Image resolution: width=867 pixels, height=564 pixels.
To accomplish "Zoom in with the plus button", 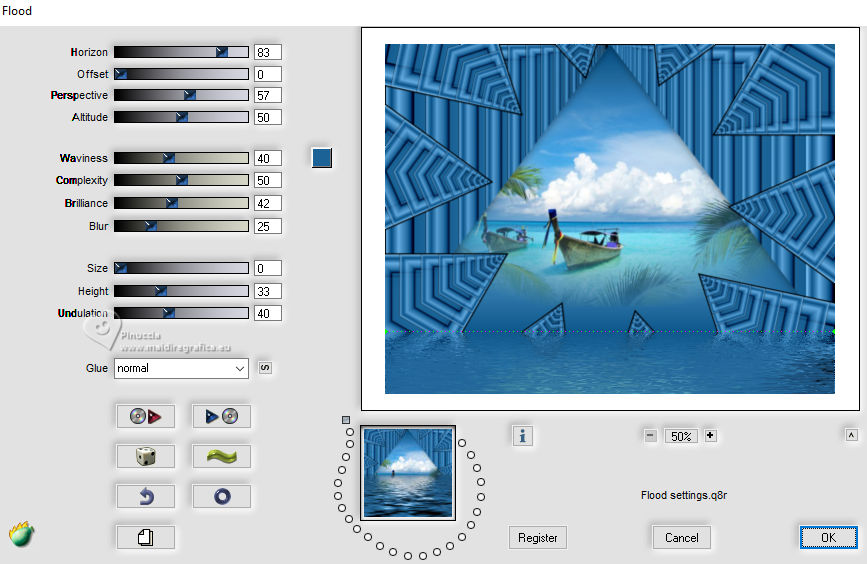I will [711, 436].
